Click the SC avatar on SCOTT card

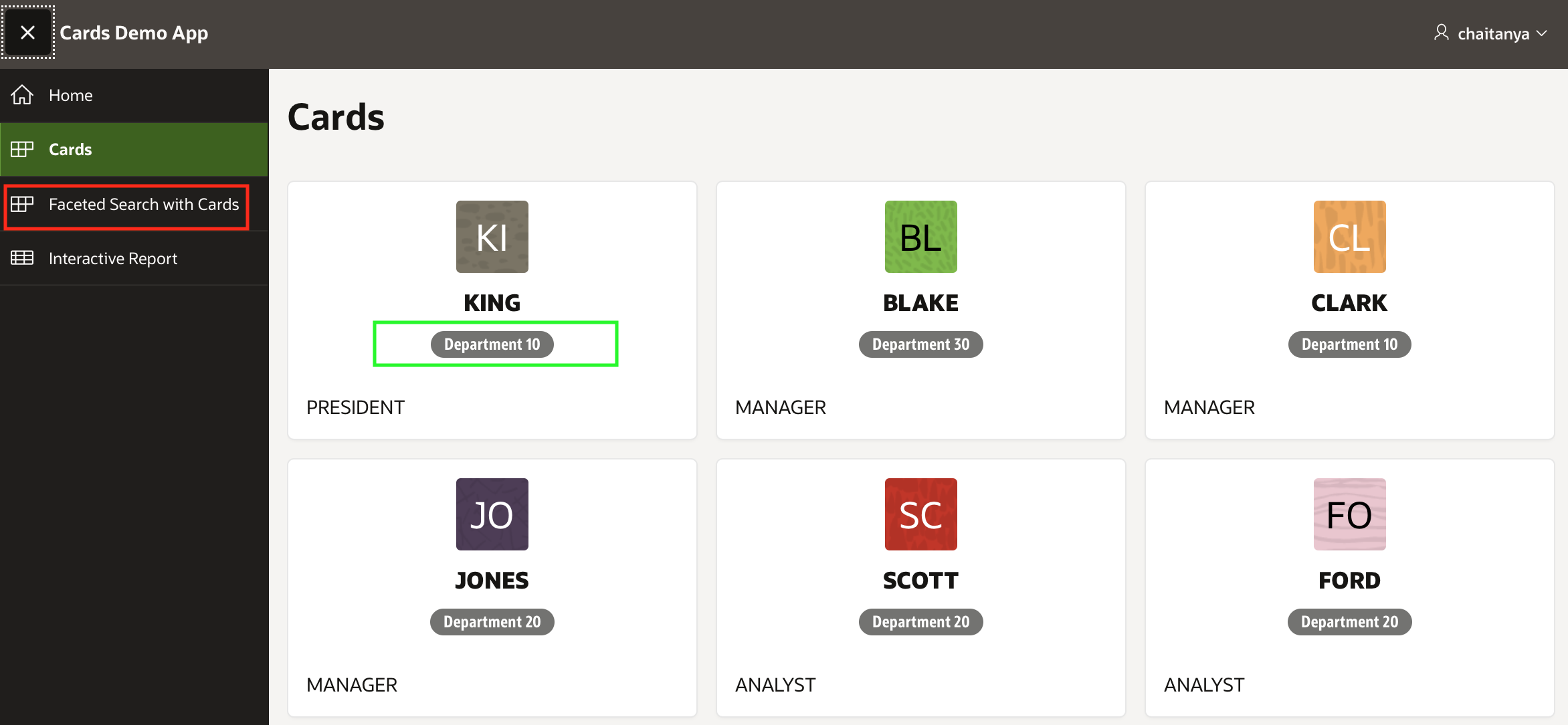pos(920,514)
